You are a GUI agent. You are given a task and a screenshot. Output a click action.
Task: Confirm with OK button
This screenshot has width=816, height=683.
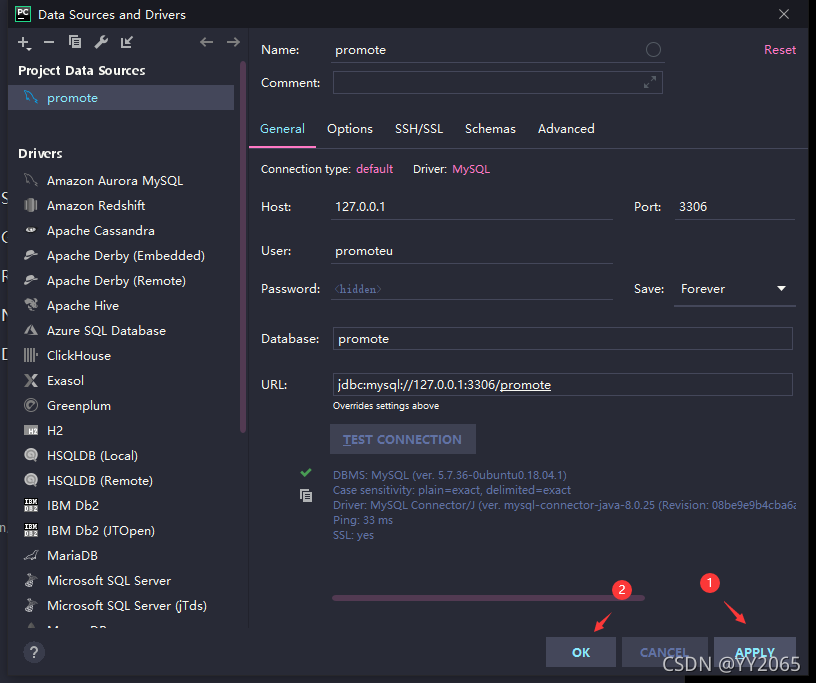click(x=581, y=652)
